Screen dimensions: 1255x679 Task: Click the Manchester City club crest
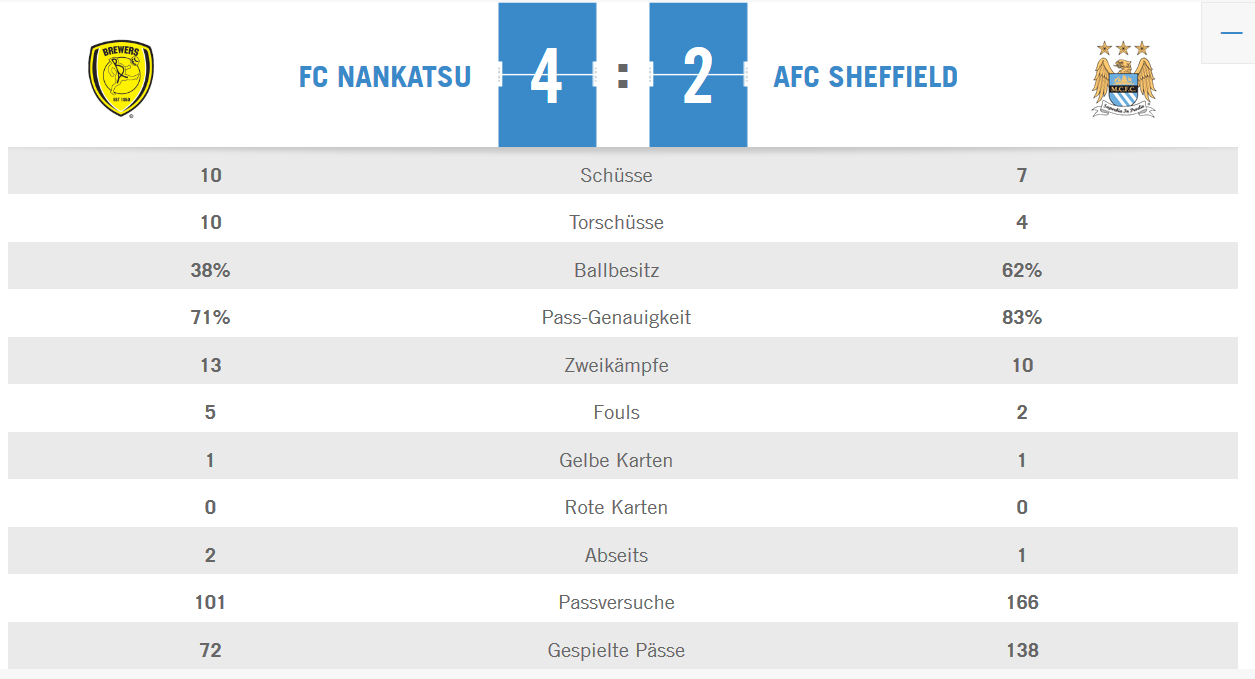[1123, 79]
